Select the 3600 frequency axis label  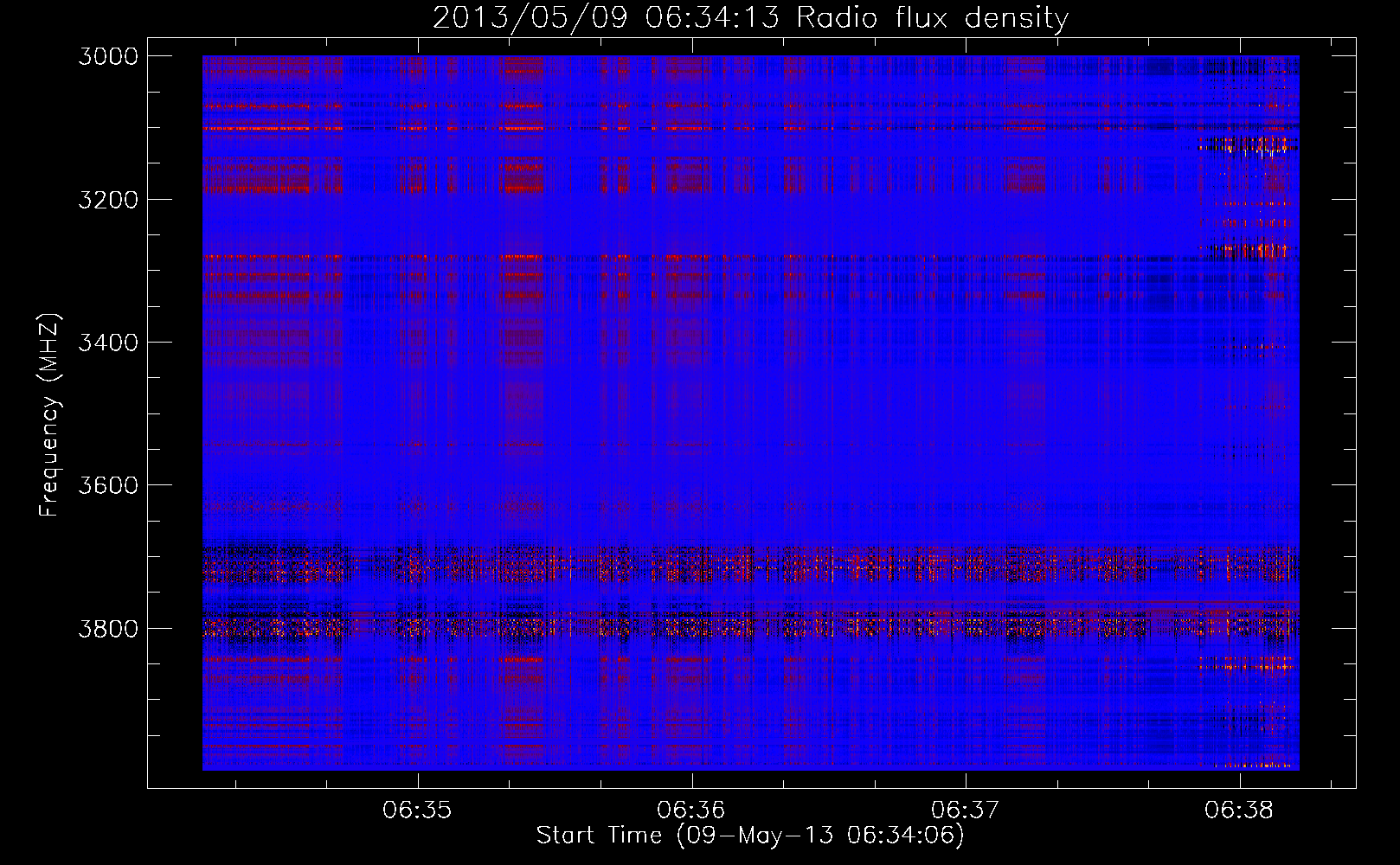(108, 485)
